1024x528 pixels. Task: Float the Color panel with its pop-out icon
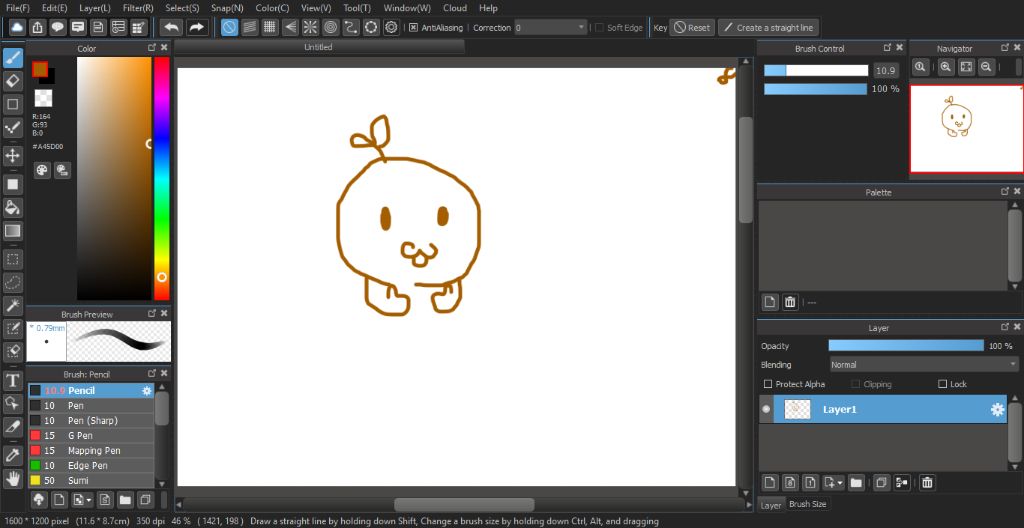pos(152,48)
